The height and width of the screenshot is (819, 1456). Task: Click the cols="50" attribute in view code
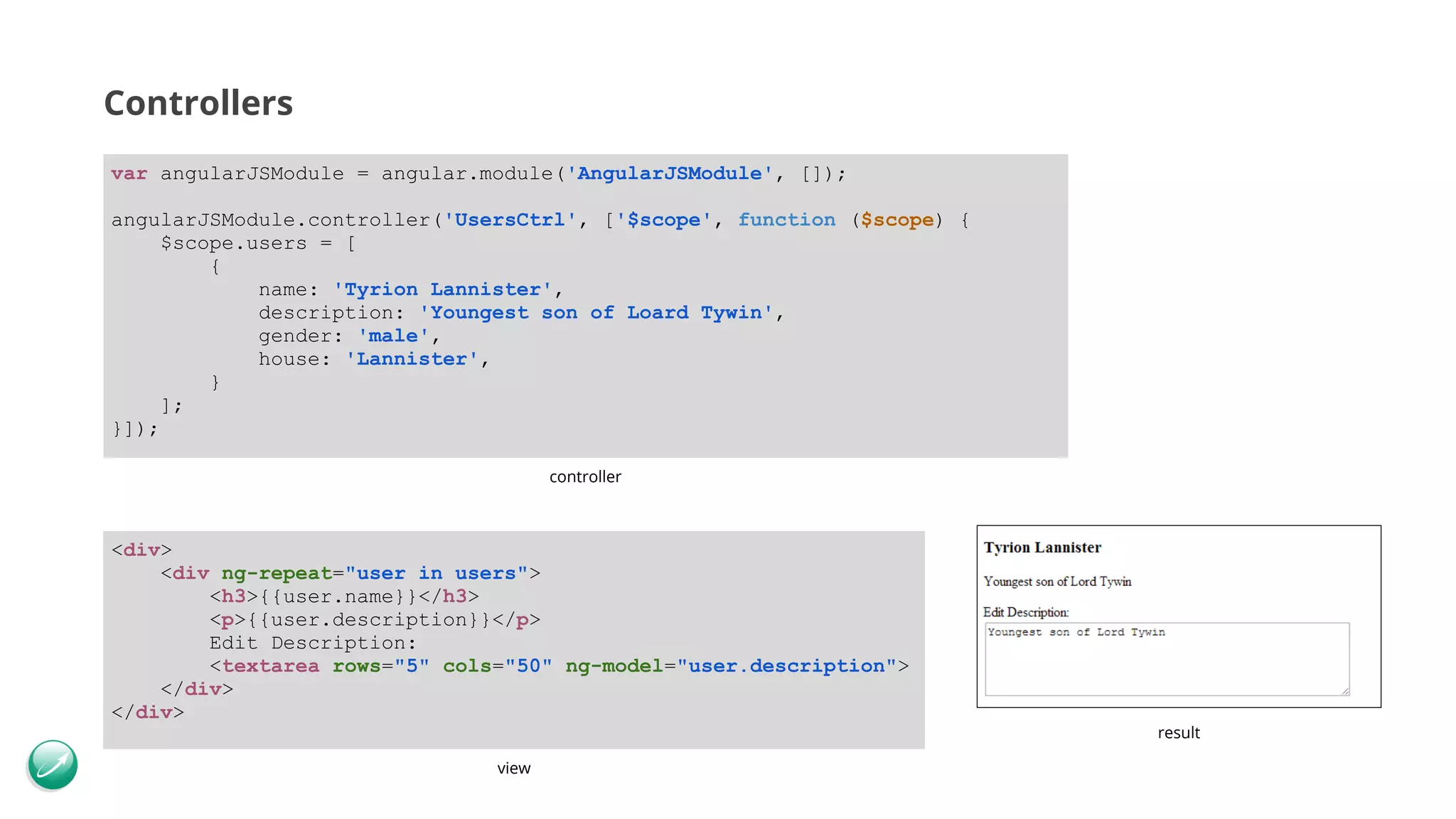point(498,666)
